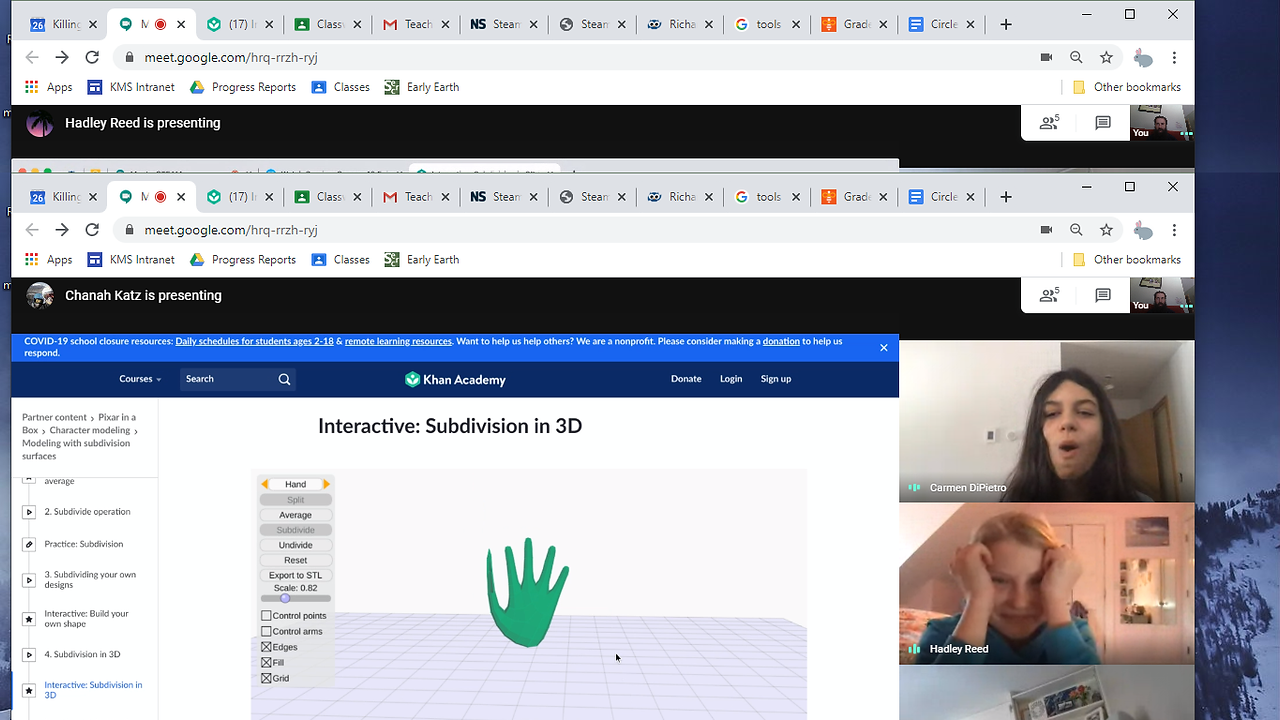Select Hadley Reed's video tile
Screen dimensions: 1280x720
click(1046, 583)
